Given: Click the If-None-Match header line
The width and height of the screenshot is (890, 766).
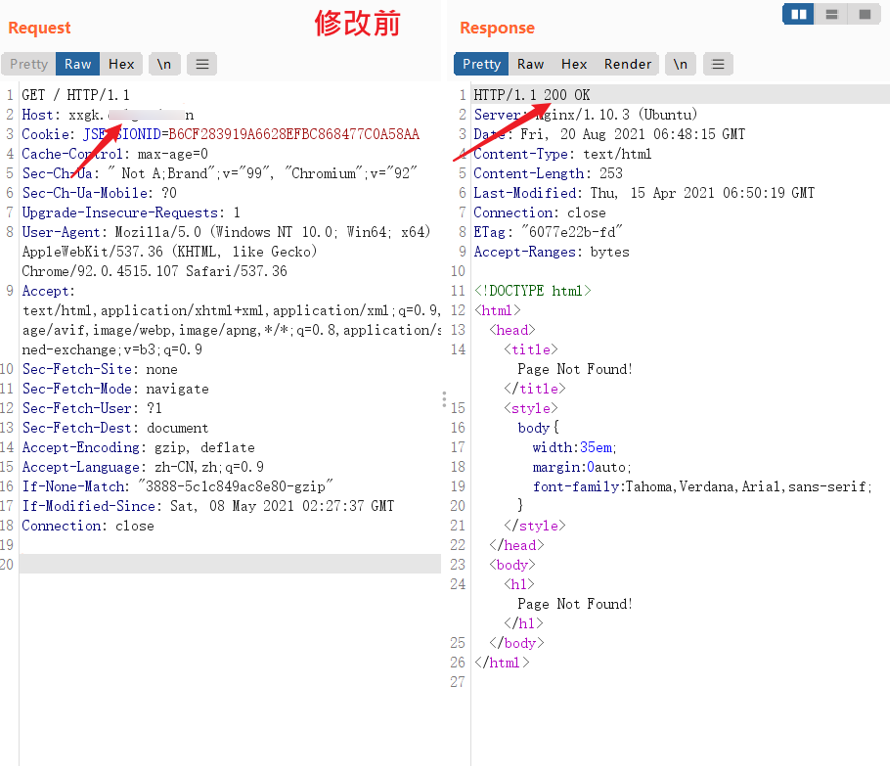Looking at the screenshot, I should click(x=177, y=486).
